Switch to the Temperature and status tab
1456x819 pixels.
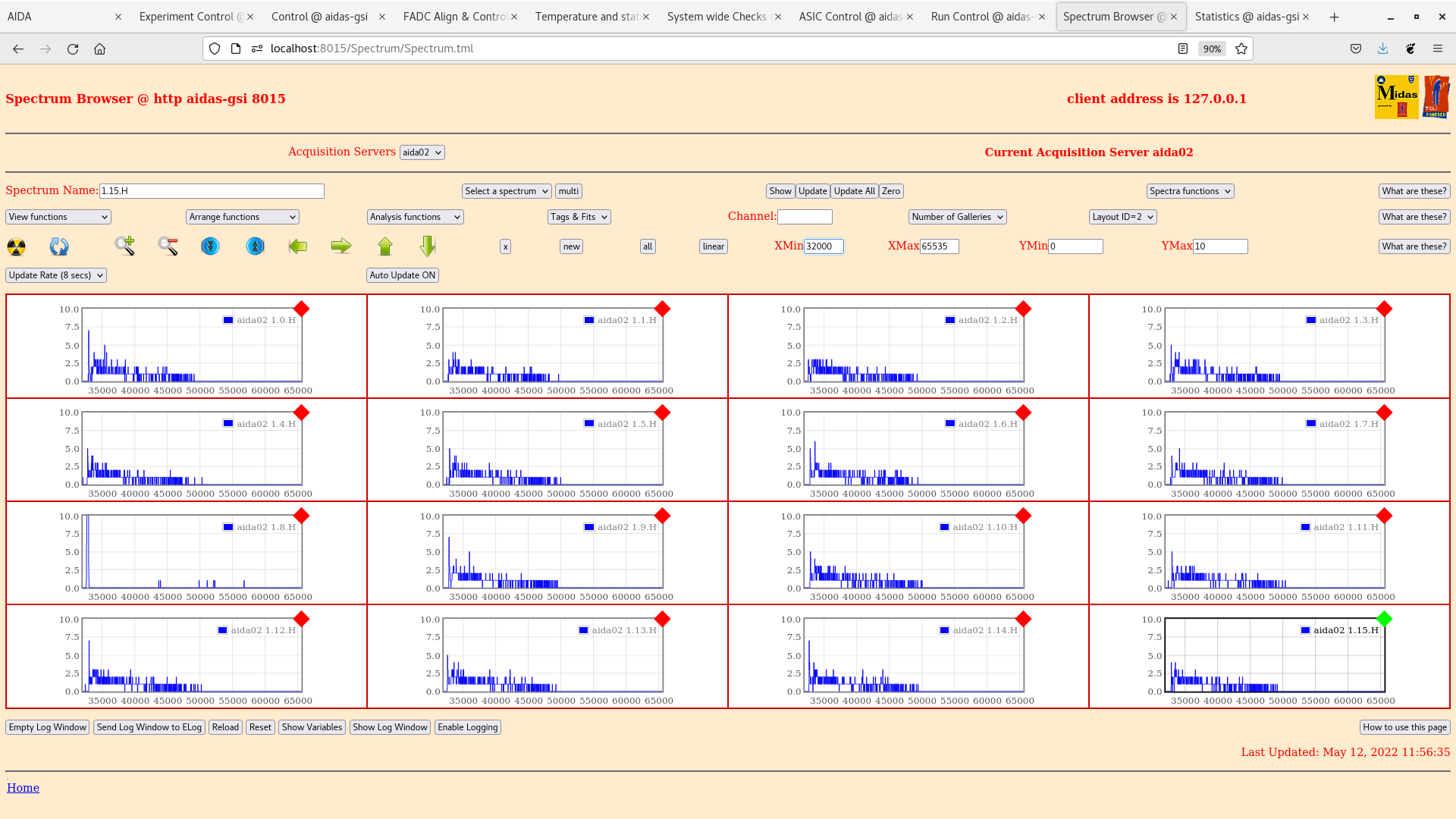coord(586,17)
